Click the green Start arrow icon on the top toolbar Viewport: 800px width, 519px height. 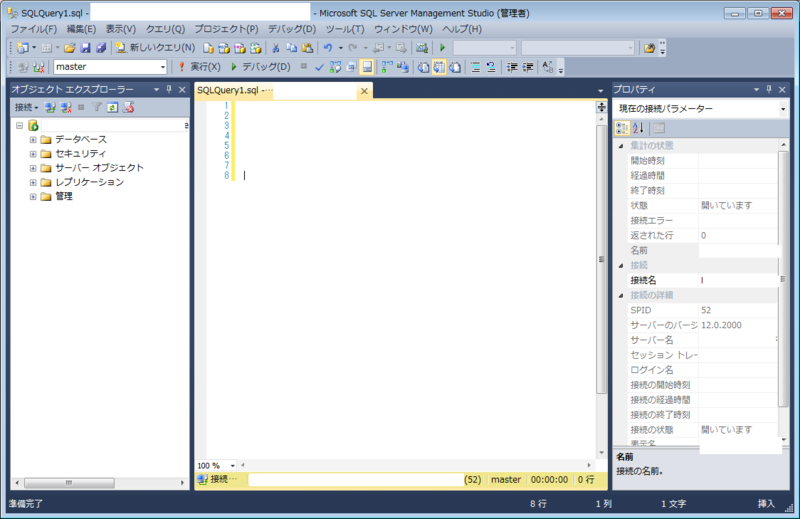click(x=442, y=48)
